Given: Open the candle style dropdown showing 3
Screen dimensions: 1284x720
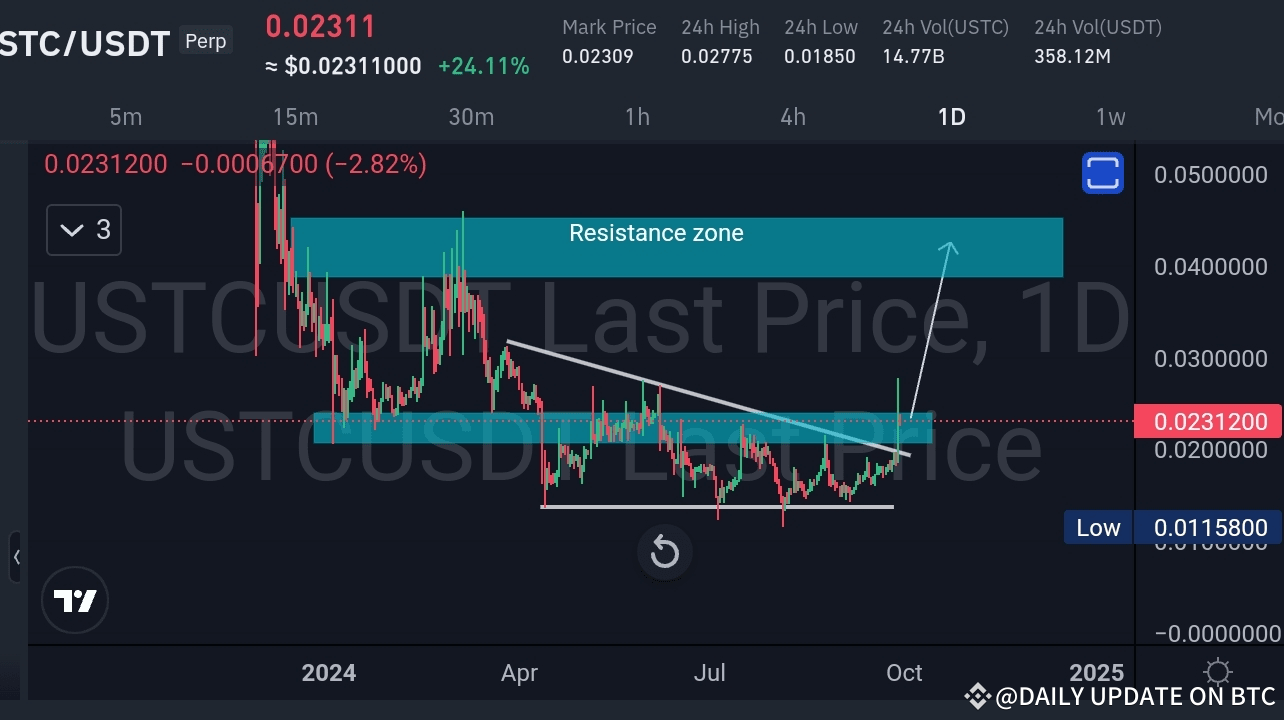Looking at the screenshot, I should 83,230.
